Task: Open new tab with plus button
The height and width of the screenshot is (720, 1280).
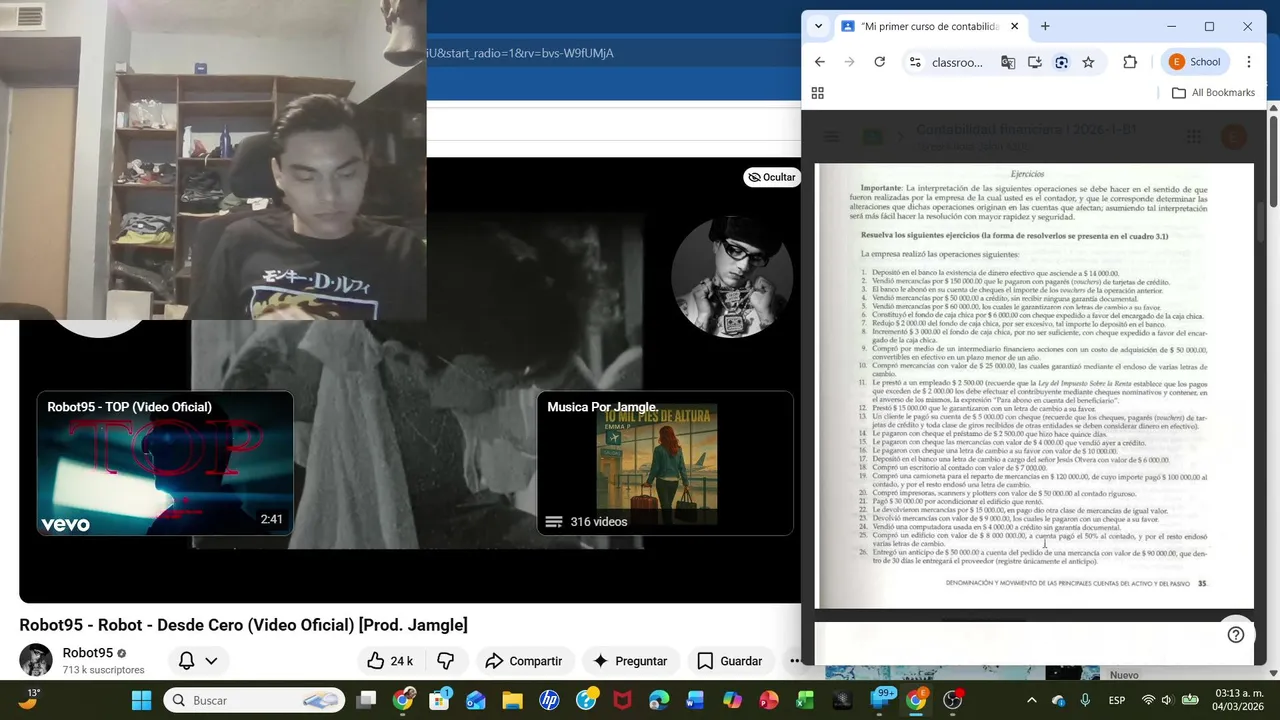Action: 1045,27
